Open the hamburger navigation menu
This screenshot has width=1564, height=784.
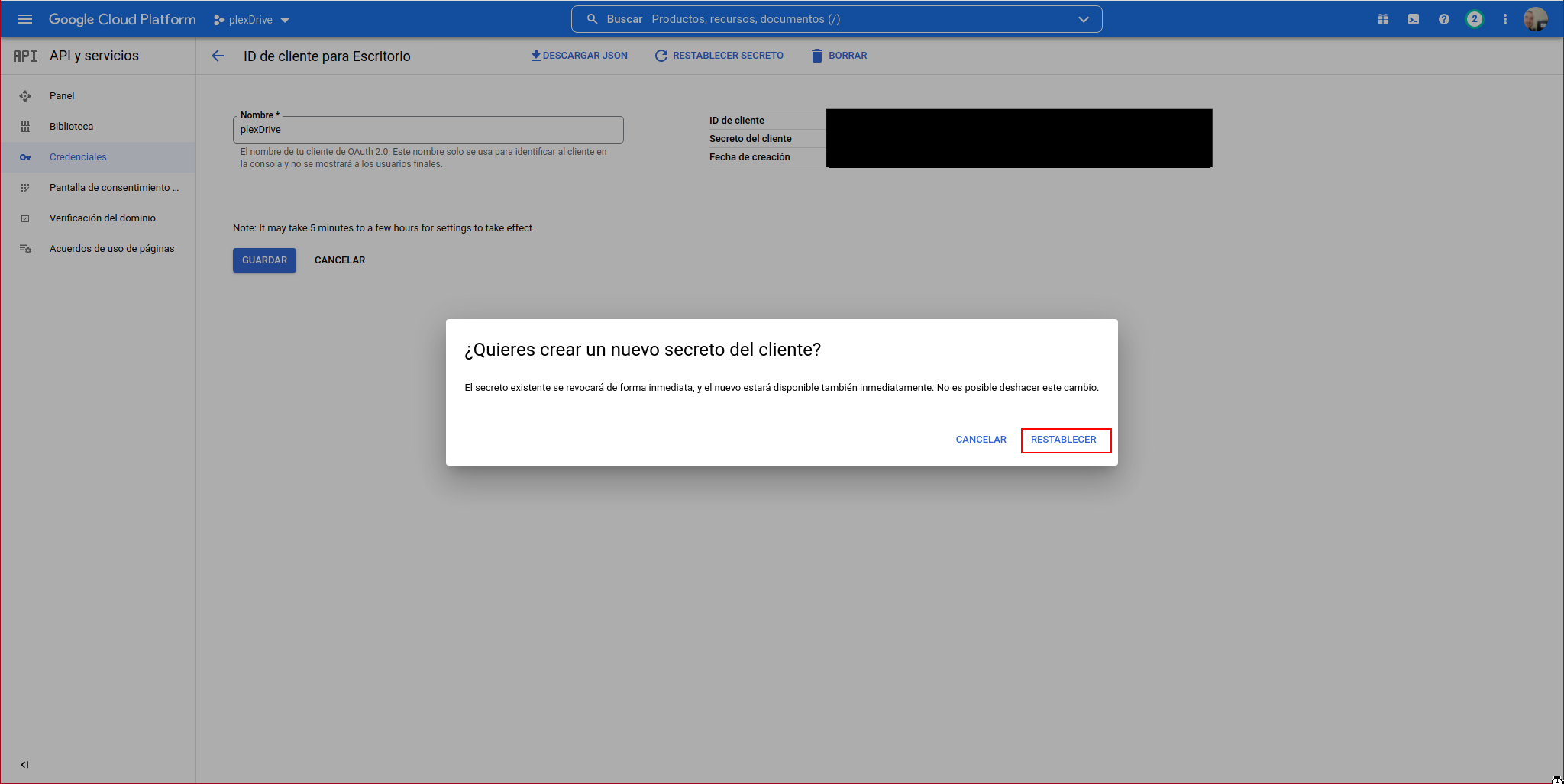(25, 19)
